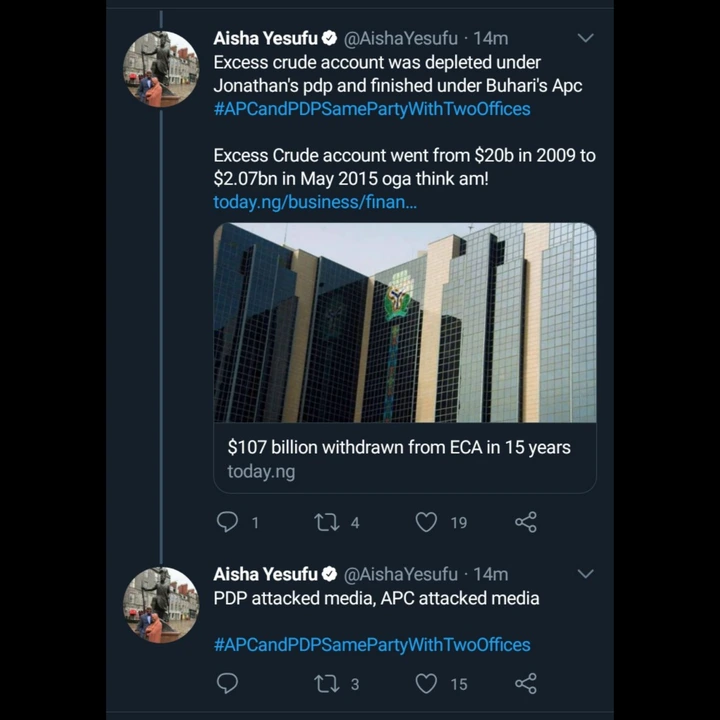Open the CBN building article image
The image size is (720, 720).
click(405, 322)
